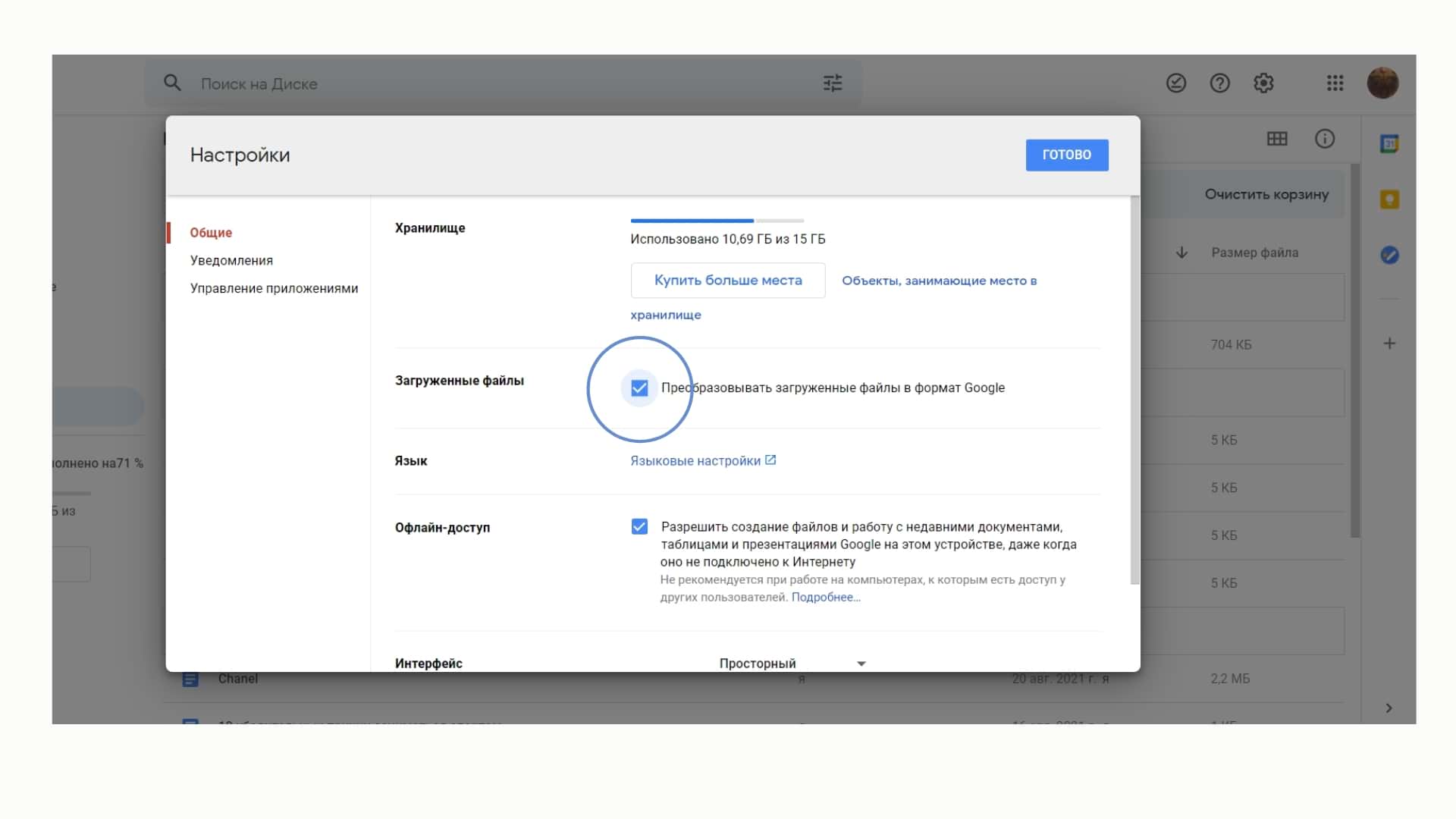The image size is (1456, 819).
Task: Open the offline-ready status checkmark icon
Action: click(1176, 83)
